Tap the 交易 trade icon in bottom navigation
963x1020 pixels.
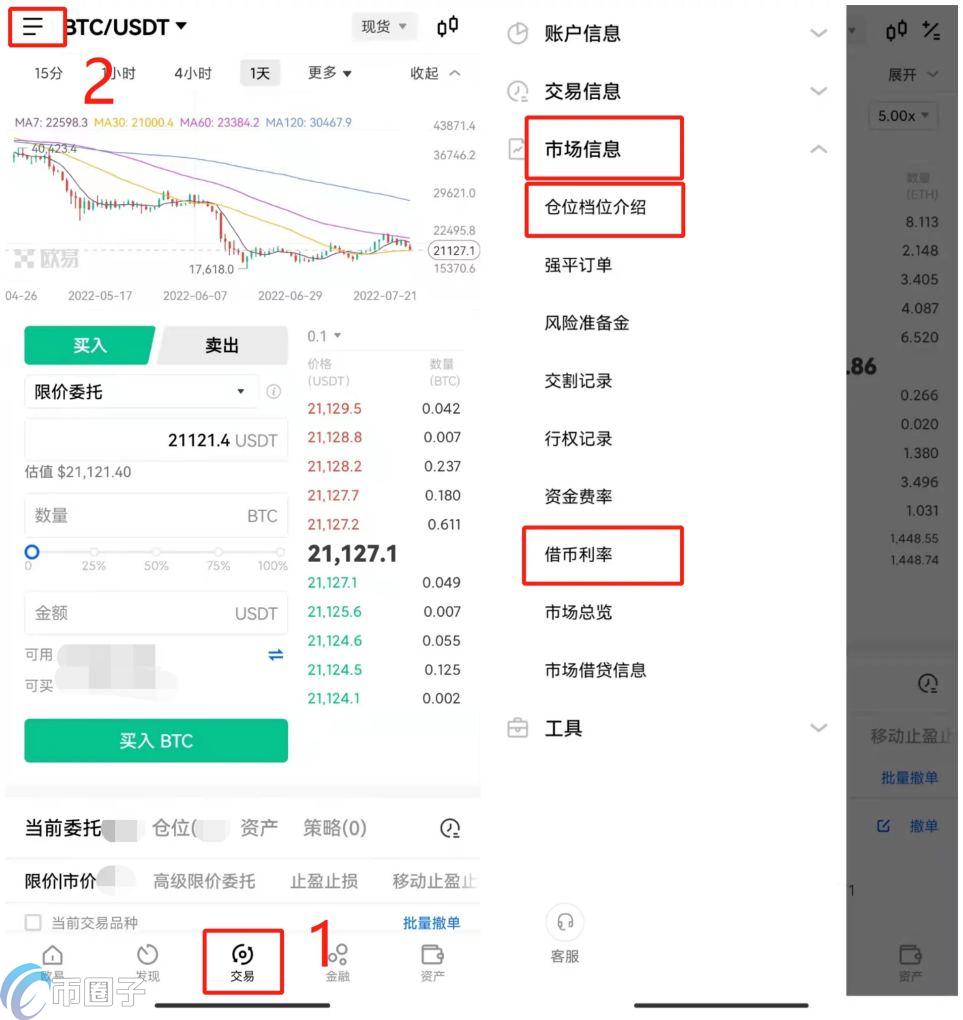pos(243,962)
